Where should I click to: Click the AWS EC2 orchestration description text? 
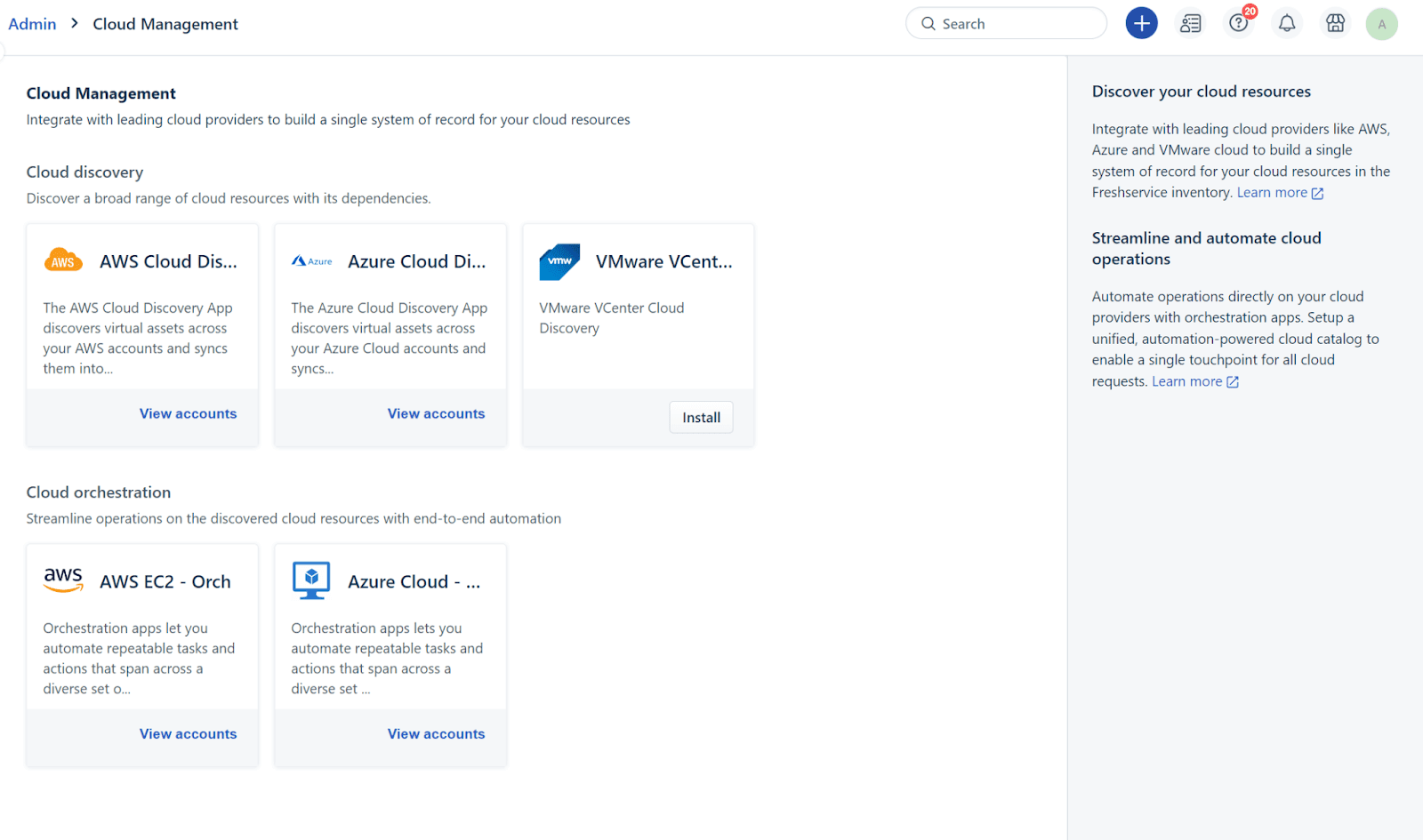(139, 658)
